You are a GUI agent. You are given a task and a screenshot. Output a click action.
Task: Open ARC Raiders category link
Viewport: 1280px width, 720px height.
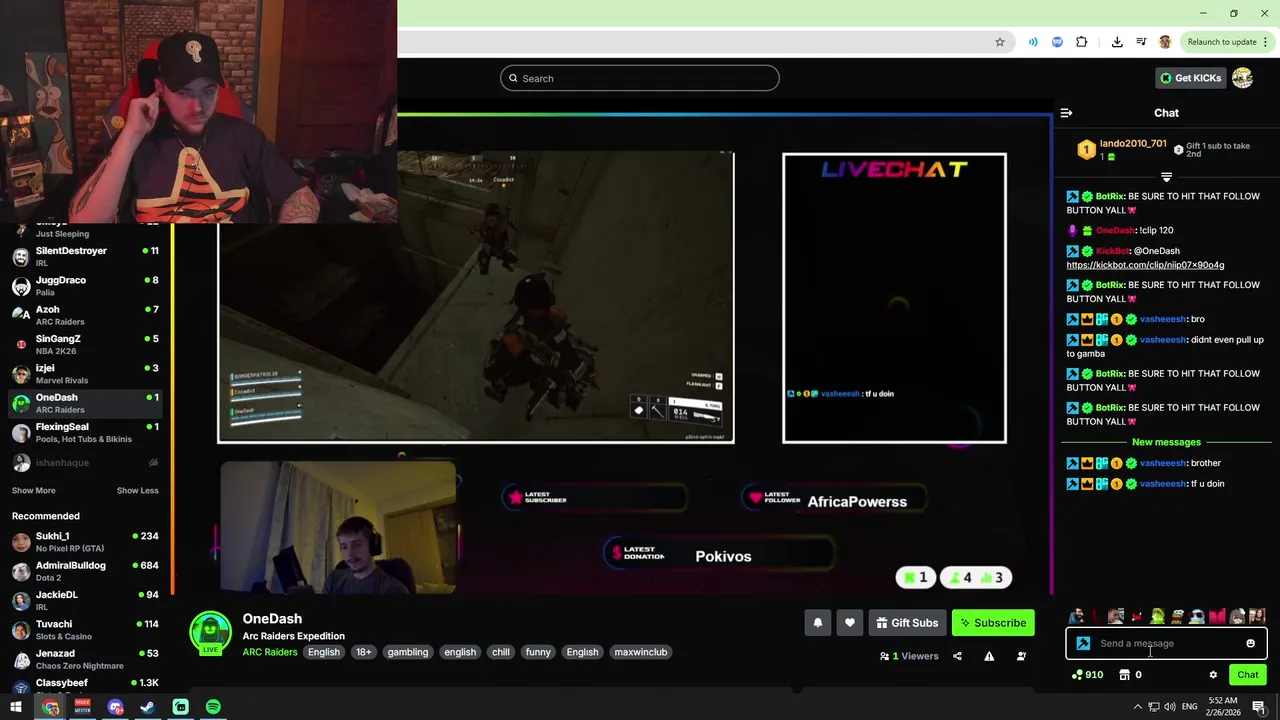270,652
